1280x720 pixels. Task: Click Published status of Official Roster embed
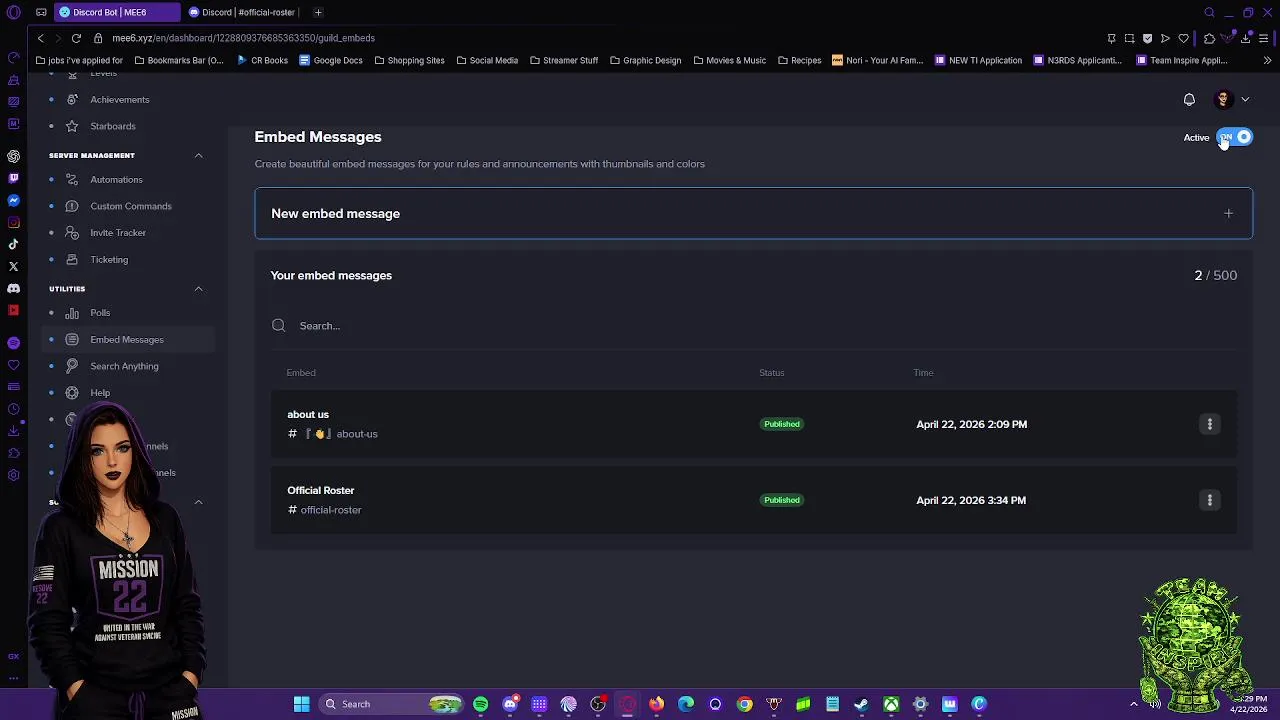click(x=781, y=500)
